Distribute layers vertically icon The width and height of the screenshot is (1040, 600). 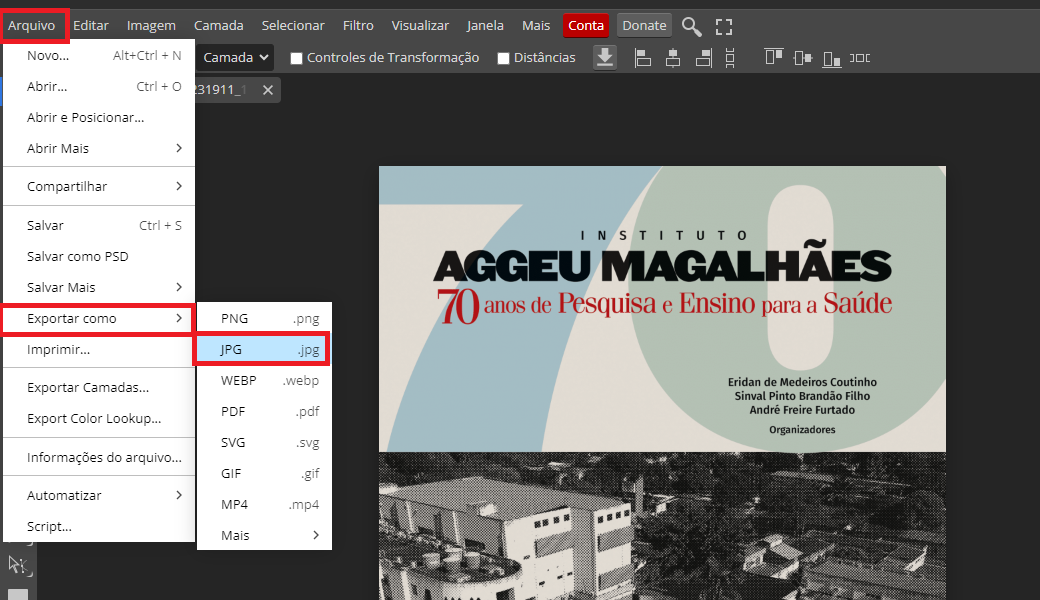(730, 58)
